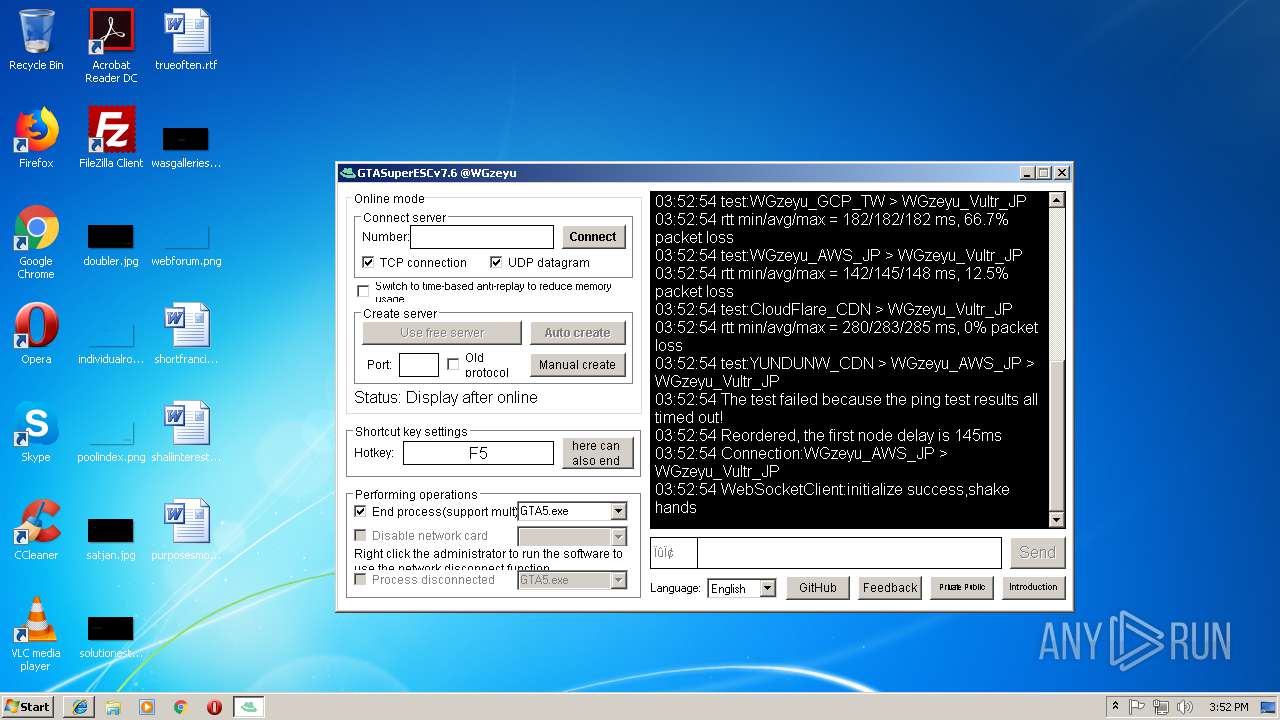This screenshot has width=1280, height=720.
Task: Open the shallinterest Word document
Action: [x=186, y=432]
